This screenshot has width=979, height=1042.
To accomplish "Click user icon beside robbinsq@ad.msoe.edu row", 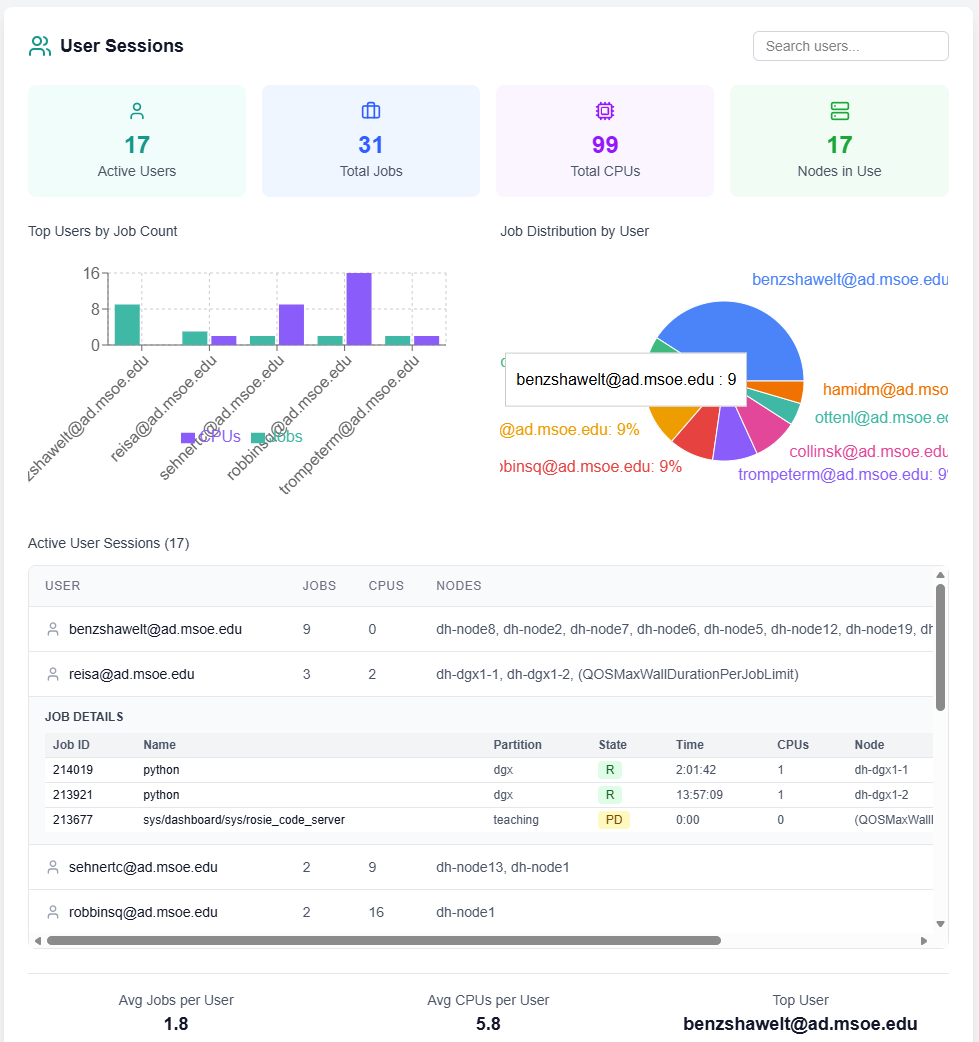I will pyautogui.click(x=53, y=913).
